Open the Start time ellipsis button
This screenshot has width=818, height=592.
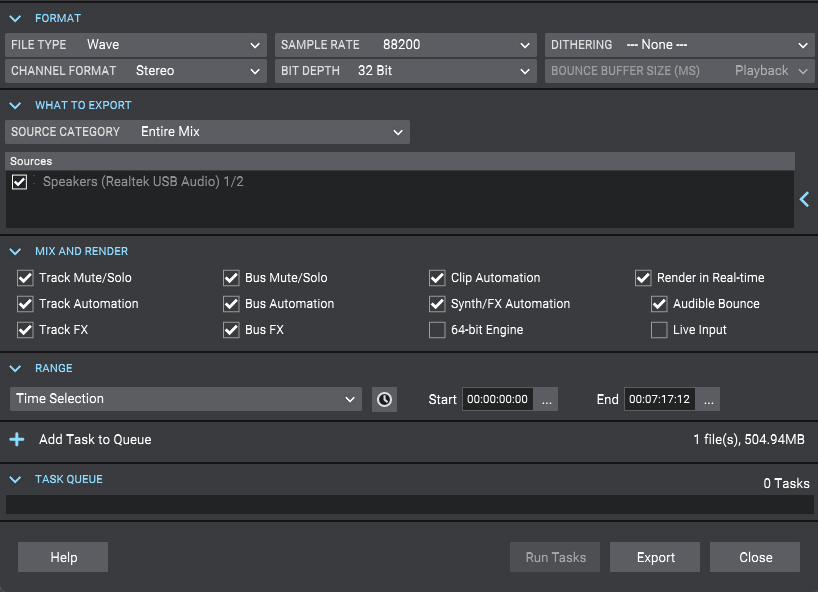tap(546, 399)
